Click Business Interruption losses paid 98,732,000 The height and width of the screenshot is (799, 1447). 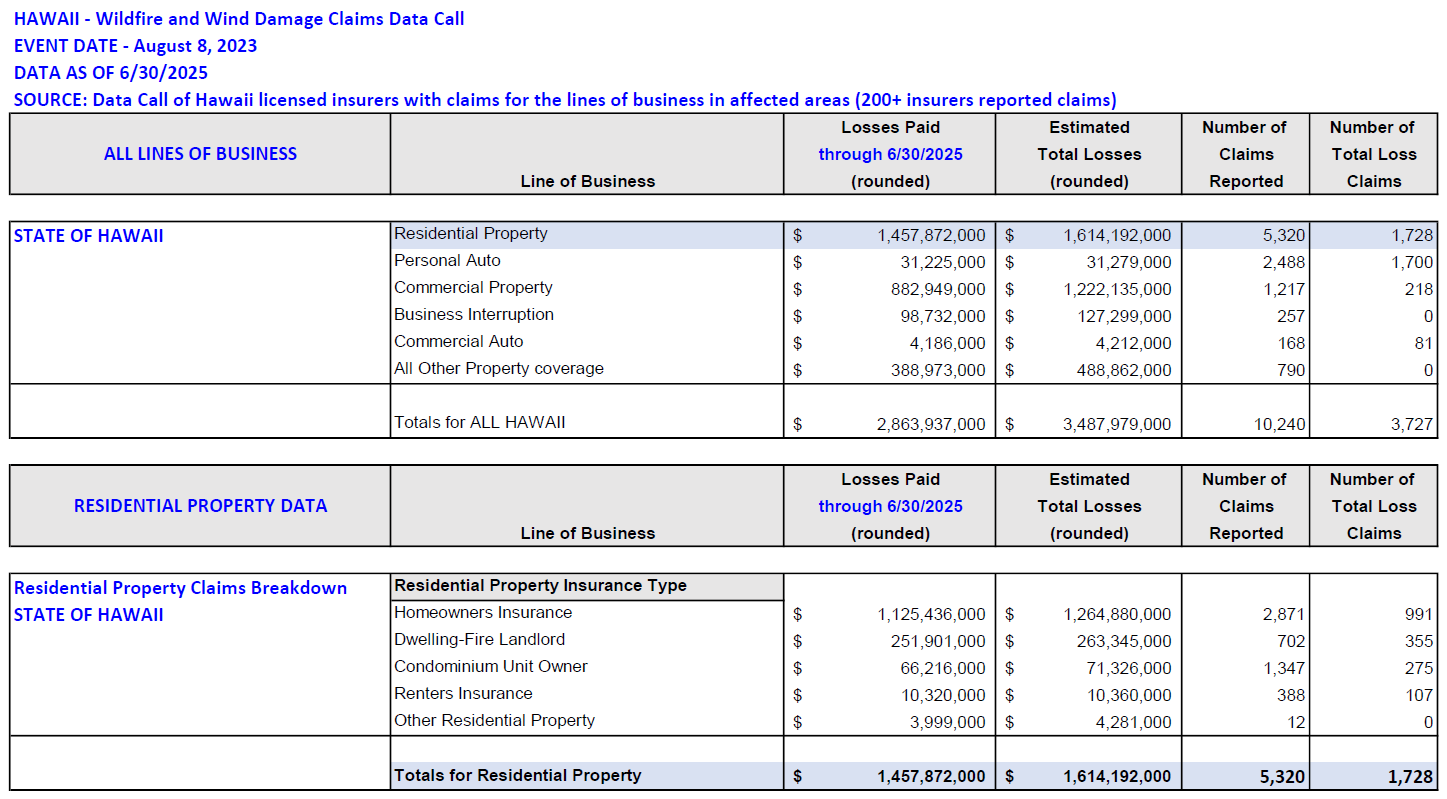coord(942,317)
